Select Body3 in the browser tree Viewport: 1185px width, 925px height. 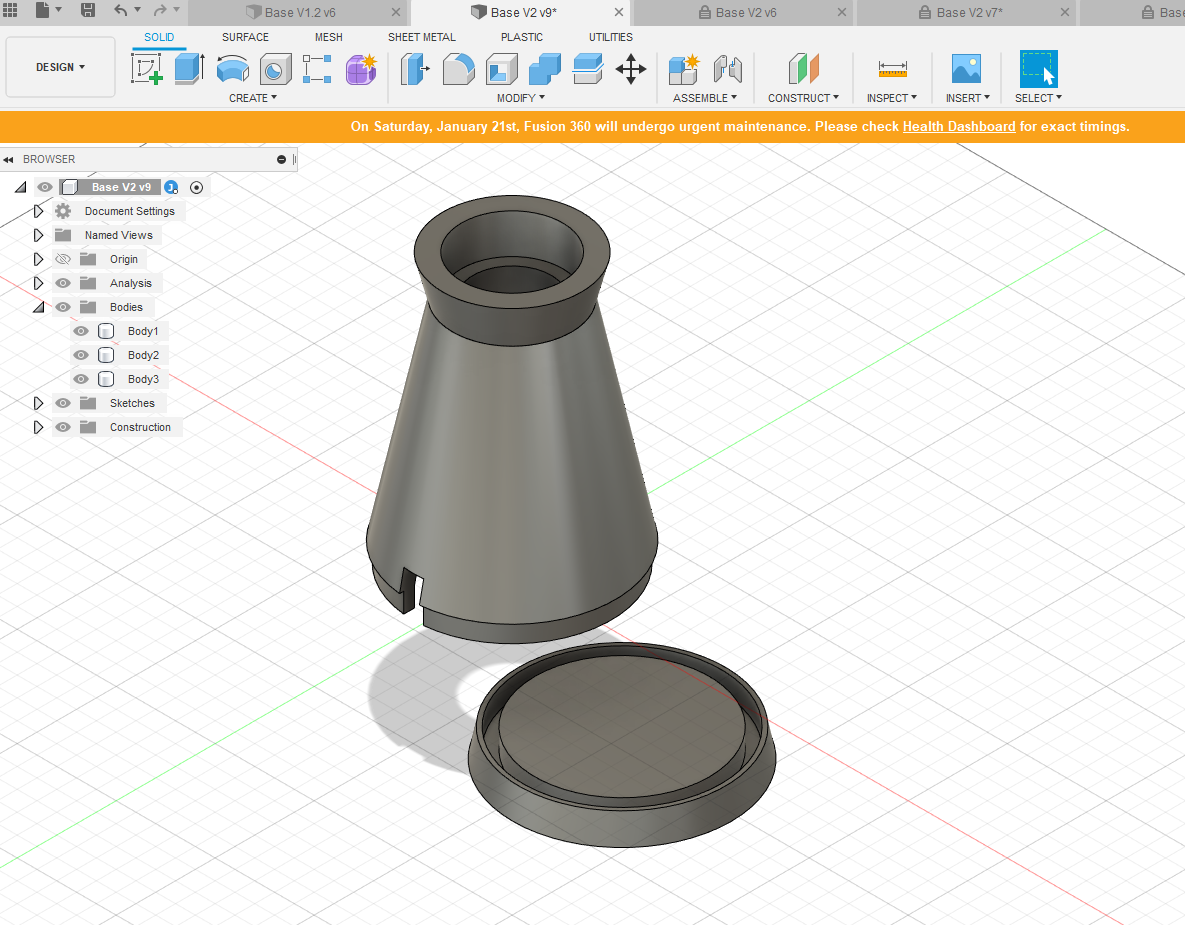[x=143, y=379]
